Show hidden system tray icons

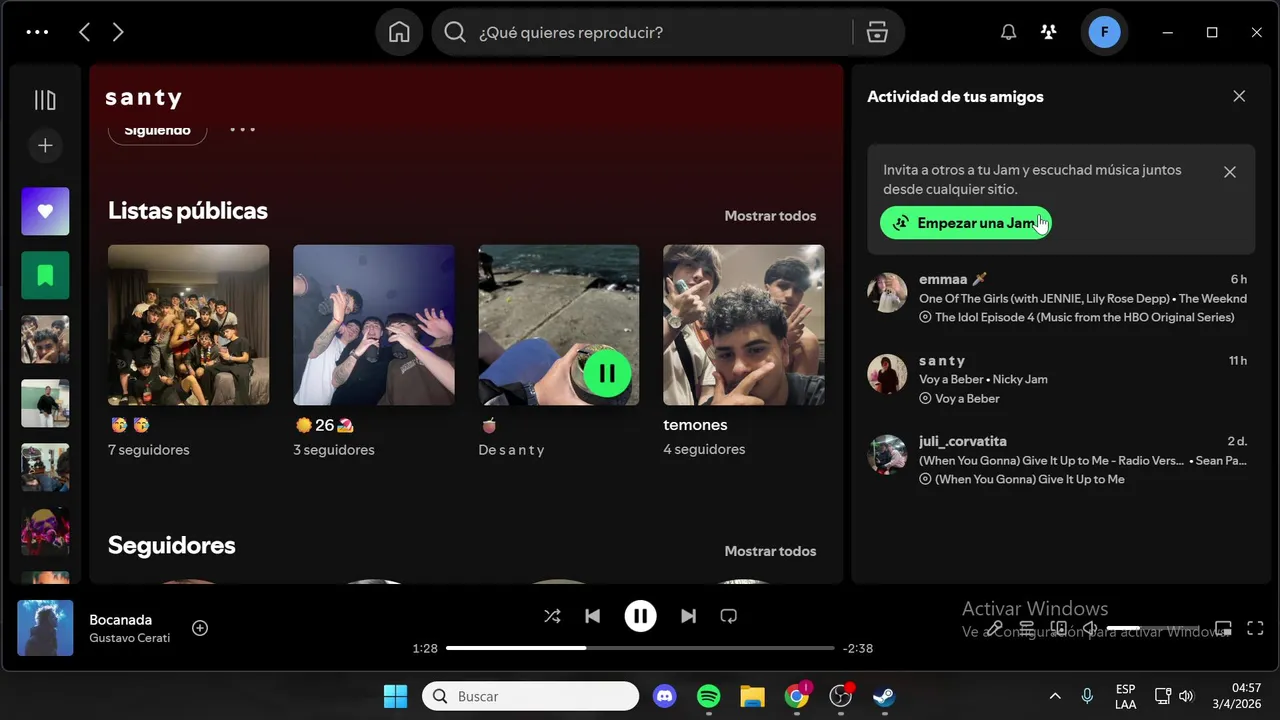(1055, 696)
